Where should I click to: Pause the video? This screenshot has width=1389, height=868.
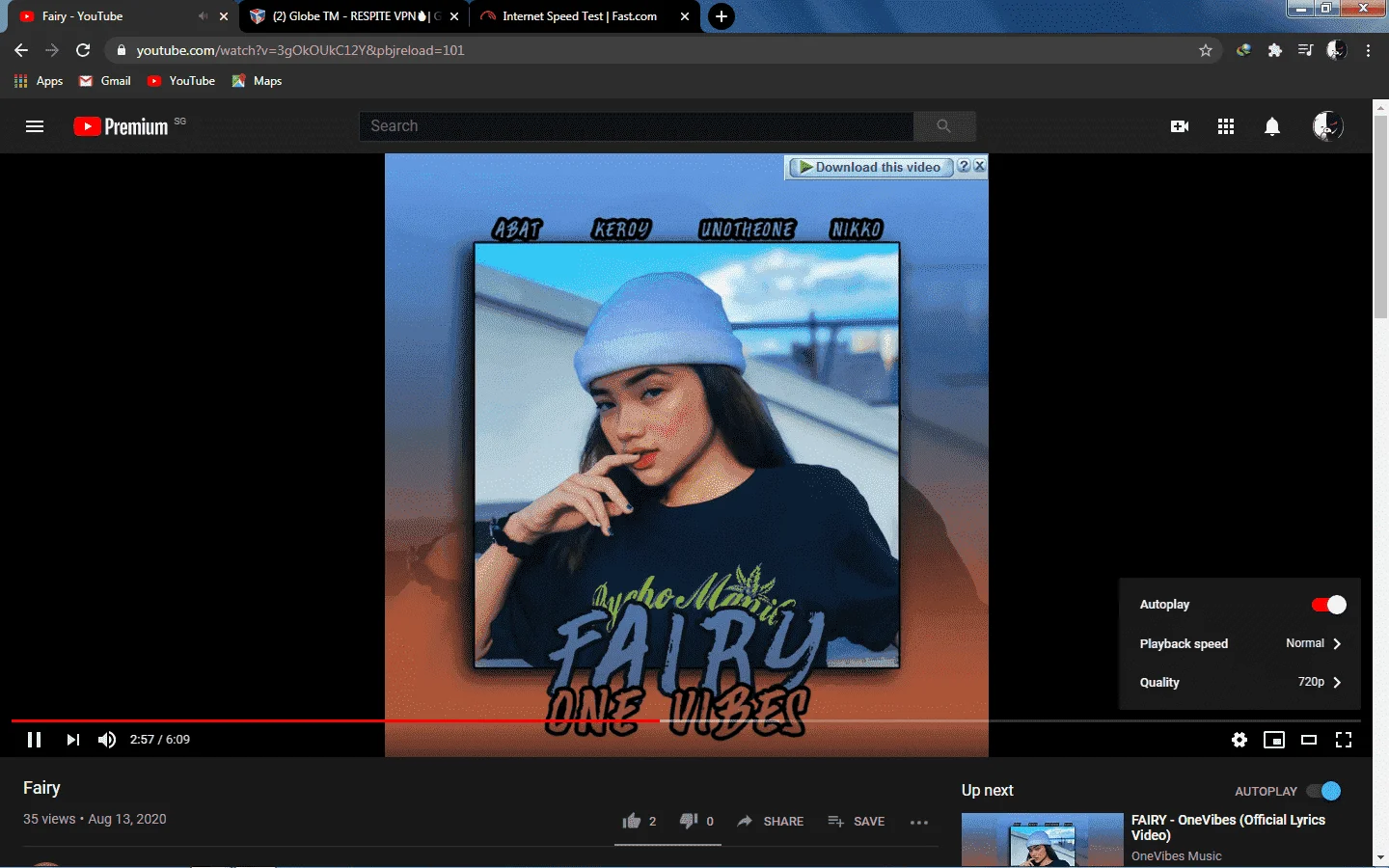click(35, 740)
